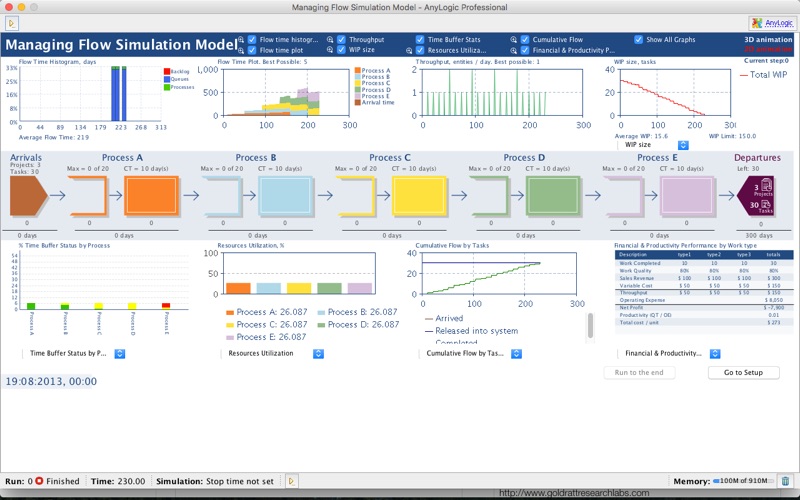Image resolution: width=800 pixels, height=500 pixels.
Task: Click the yellow Process C box
Action: 419,195
